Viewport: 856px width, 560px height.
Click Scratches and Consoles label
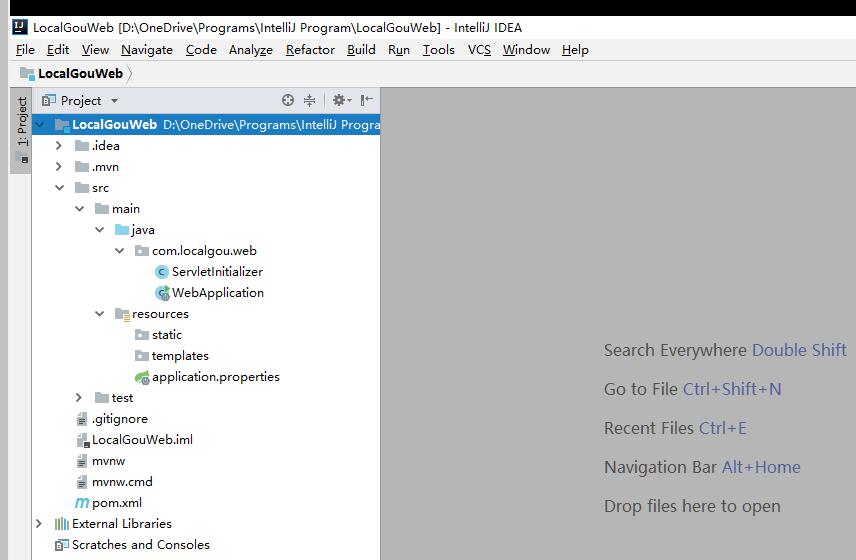[x=141, y=545]
